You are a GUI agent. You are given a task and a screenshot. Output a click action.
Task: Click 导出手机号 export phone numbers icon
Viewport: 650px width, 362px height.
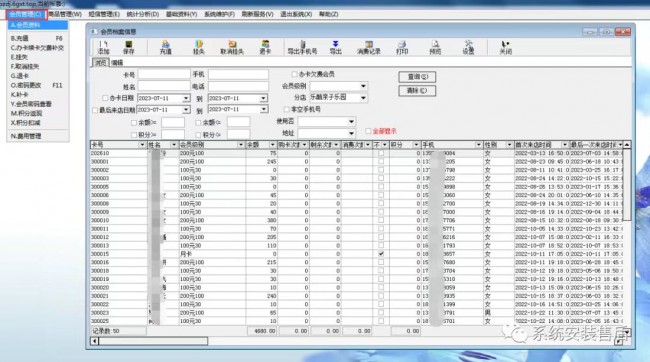(302, 47)
